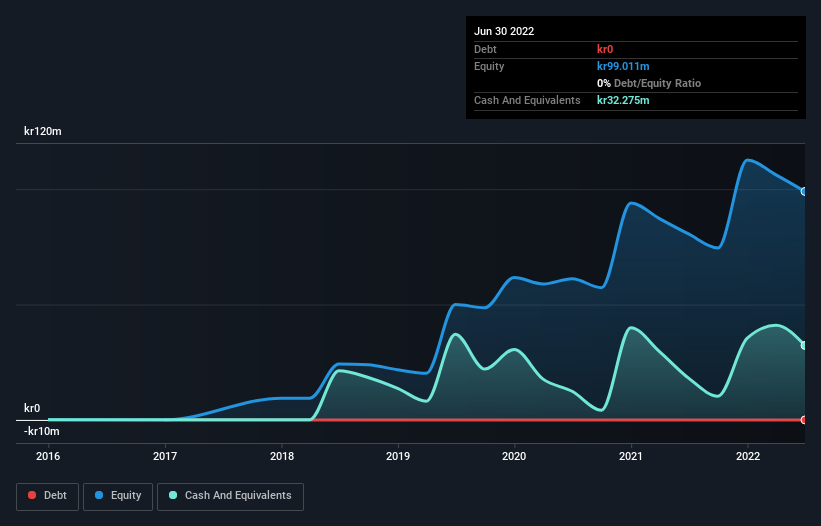Click the kr32.275m cash value in tooltip
The image size is (821, 526).
(623, 100)
